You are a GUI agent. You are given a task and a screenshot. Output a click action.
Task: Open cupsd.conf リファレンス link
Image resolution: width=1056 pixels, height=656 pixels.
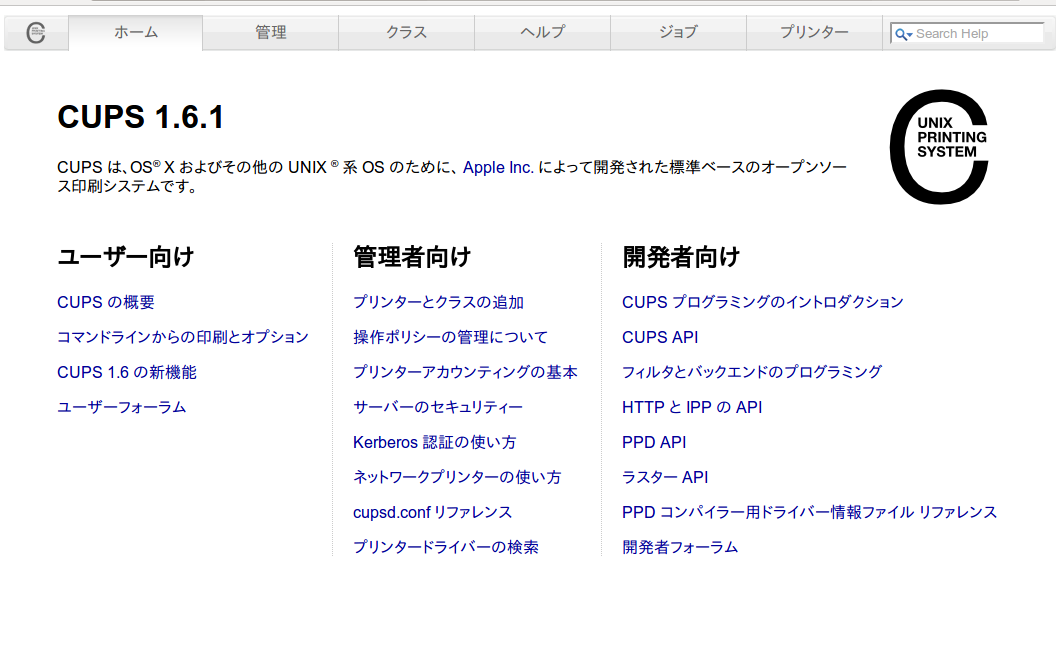click(x=432, y=512)
